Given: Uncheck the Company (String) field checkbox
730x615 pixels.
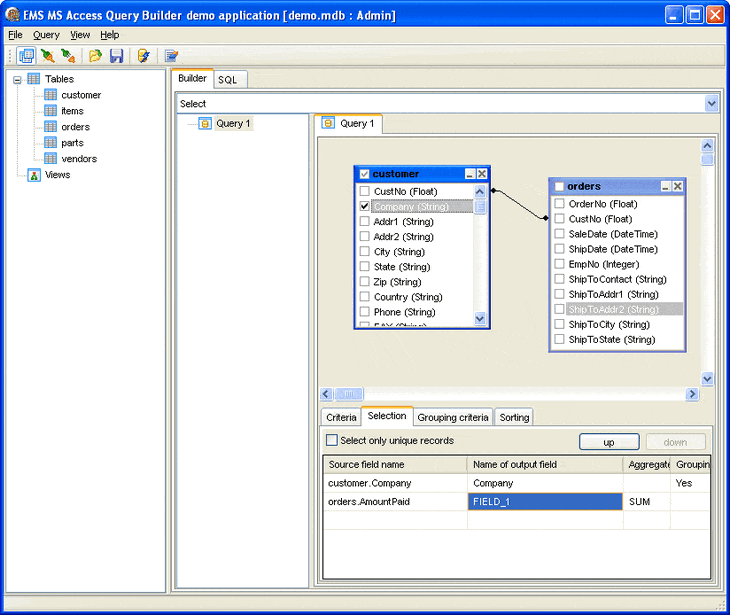Looking at the screenshot, I should [365, 206].
